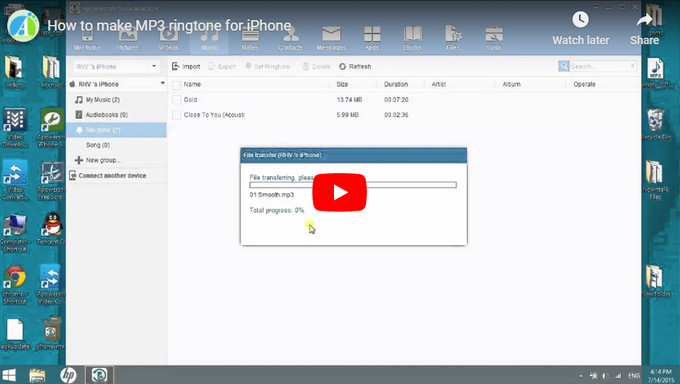Switch to the Contacts tab

point(290,39)
